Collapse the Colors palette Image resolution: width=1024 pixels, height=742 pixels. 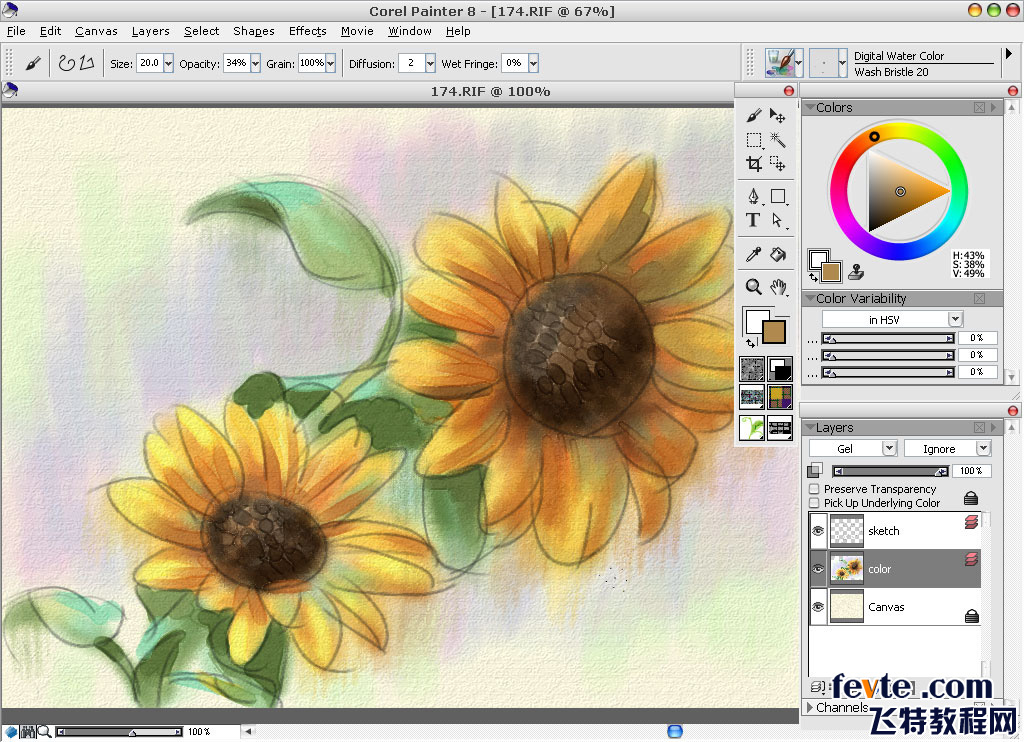coord(810,107)
